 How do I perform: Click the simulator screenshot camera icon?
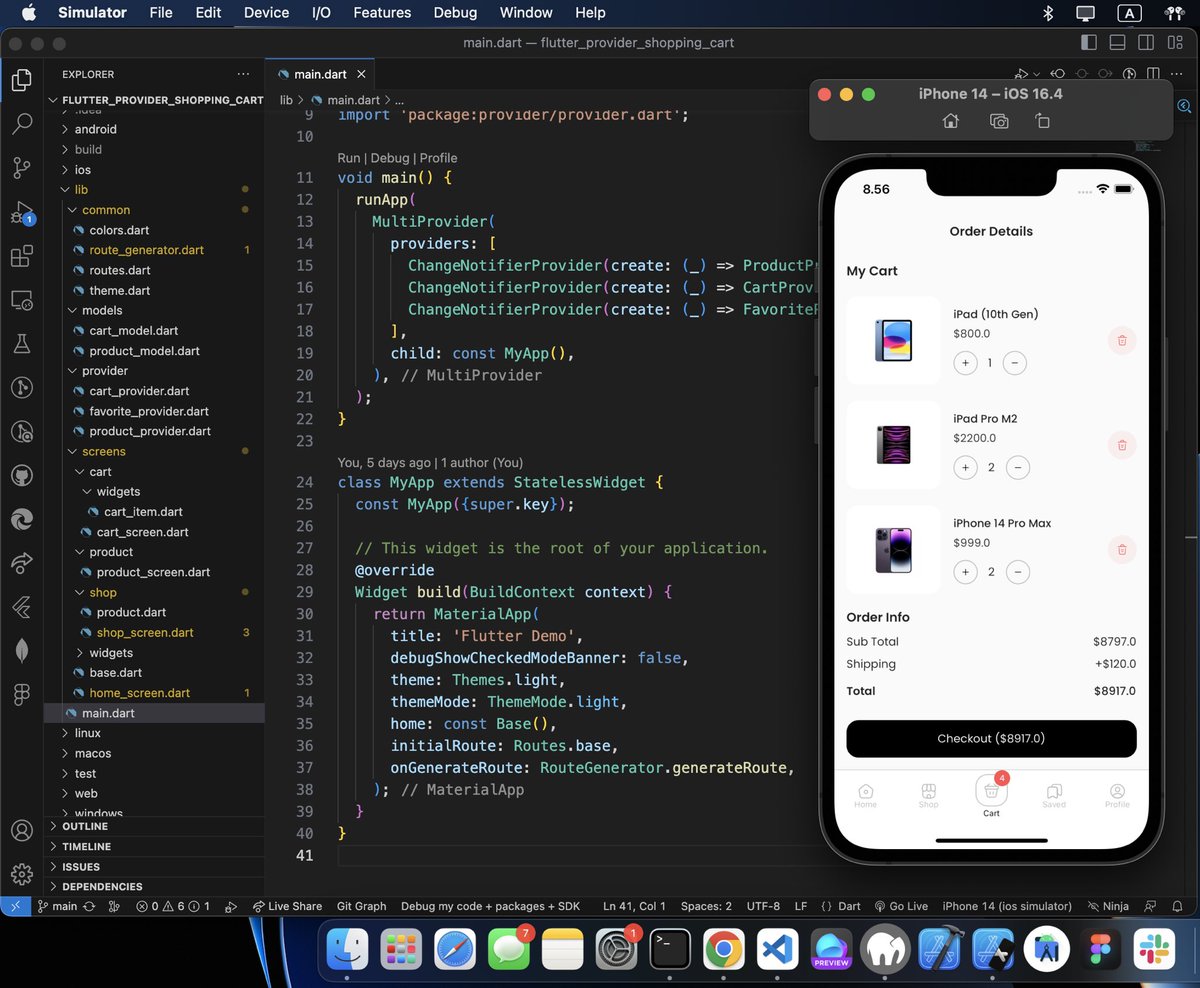tap(998, 121)
